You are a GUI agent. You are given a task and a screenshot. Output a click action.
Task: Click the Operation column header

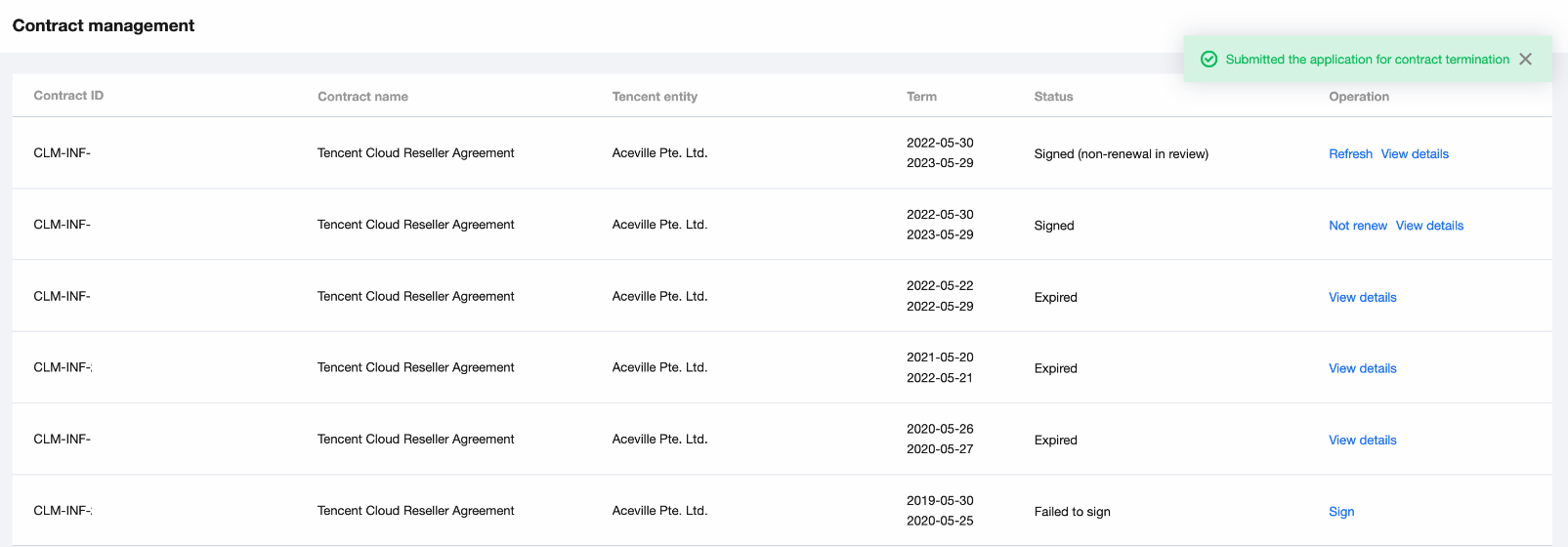tap(1358, 97)
